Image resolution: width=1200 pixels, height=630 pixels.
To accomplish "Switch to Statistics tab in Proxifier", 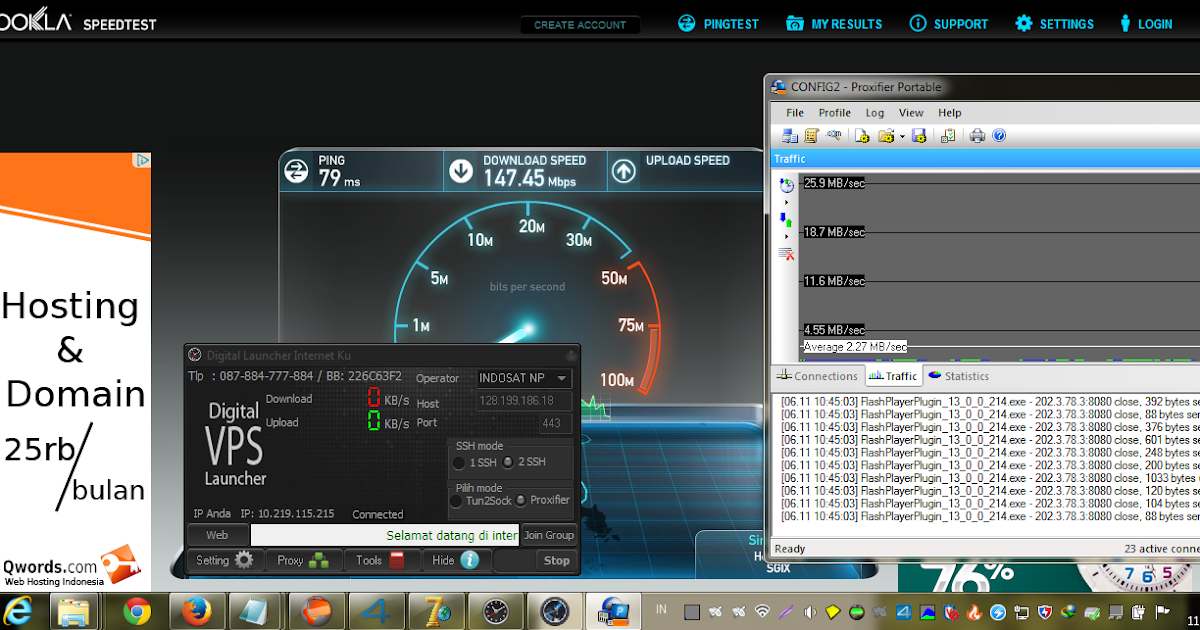I will tap(958, 376).
